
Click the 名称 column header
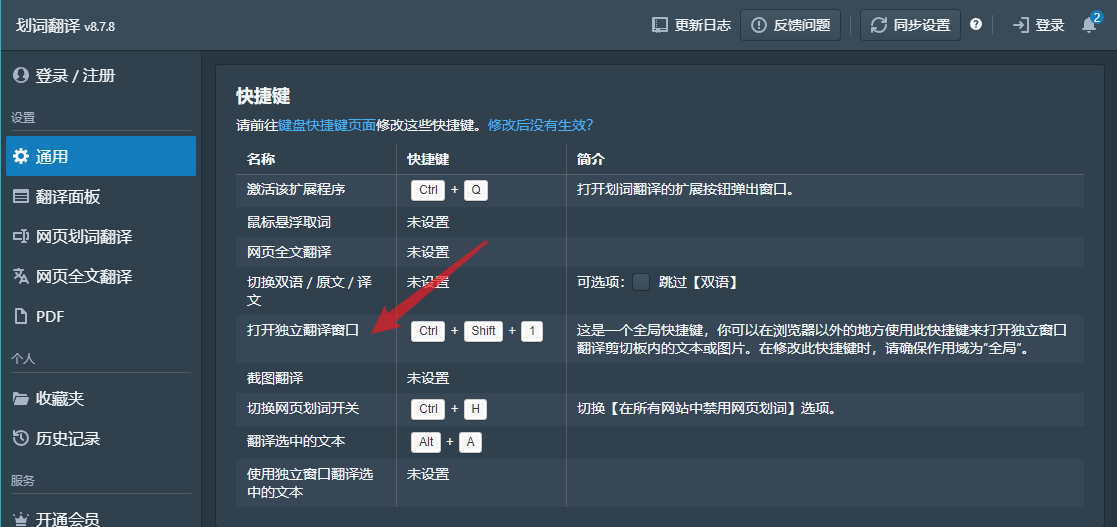pyautogui.click(x=261, y=159)
